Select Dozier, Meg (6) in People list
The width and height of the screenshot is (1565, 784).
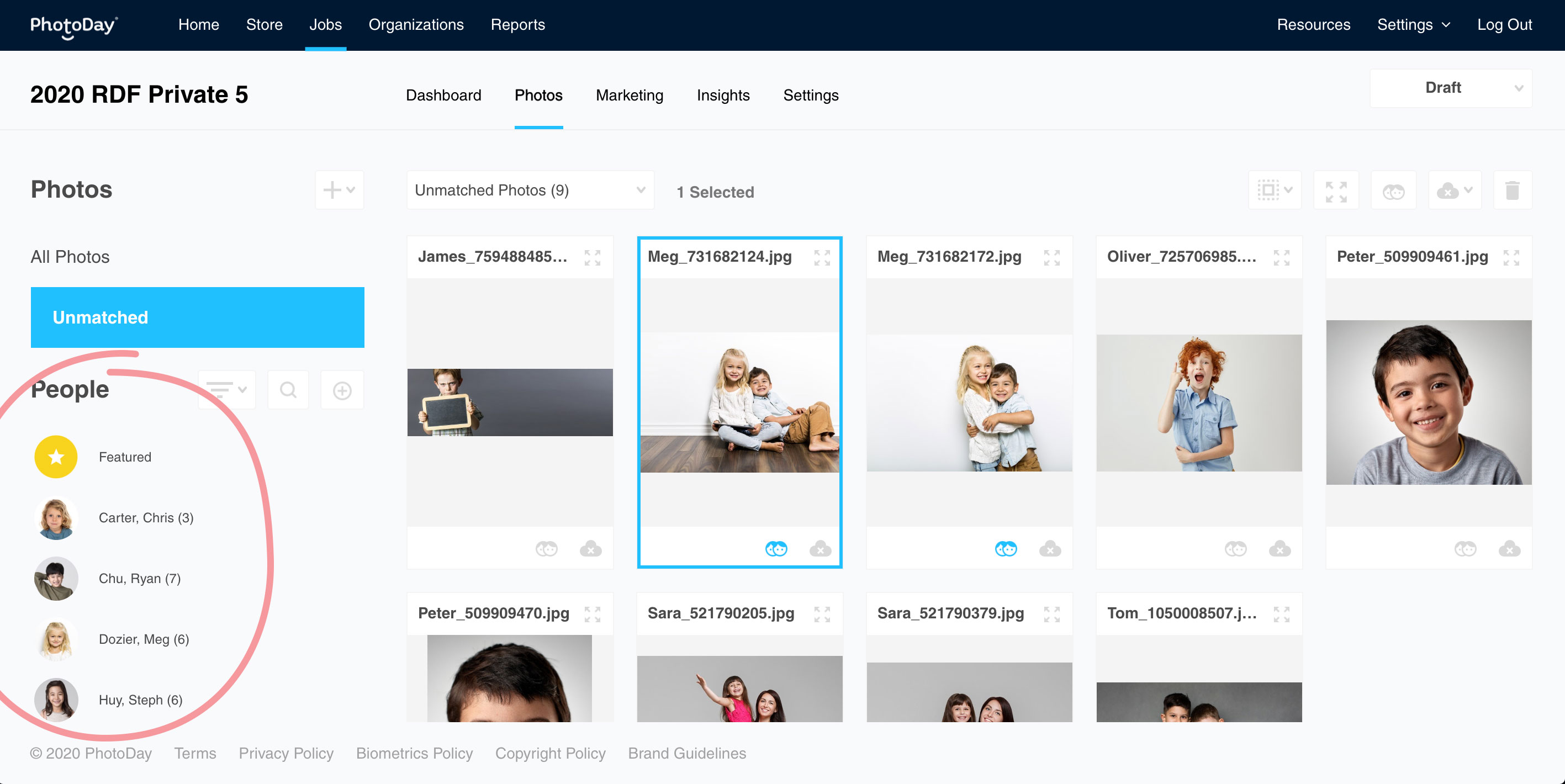pyautogui.click(x=144, y=639)
